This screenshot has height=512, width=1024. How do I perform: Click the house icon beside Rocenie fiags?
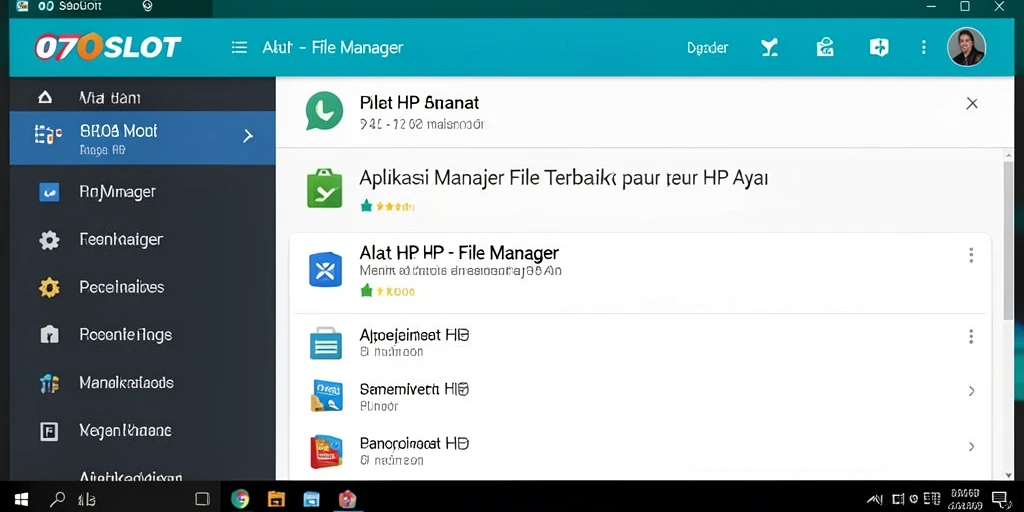tap(49, 335)
